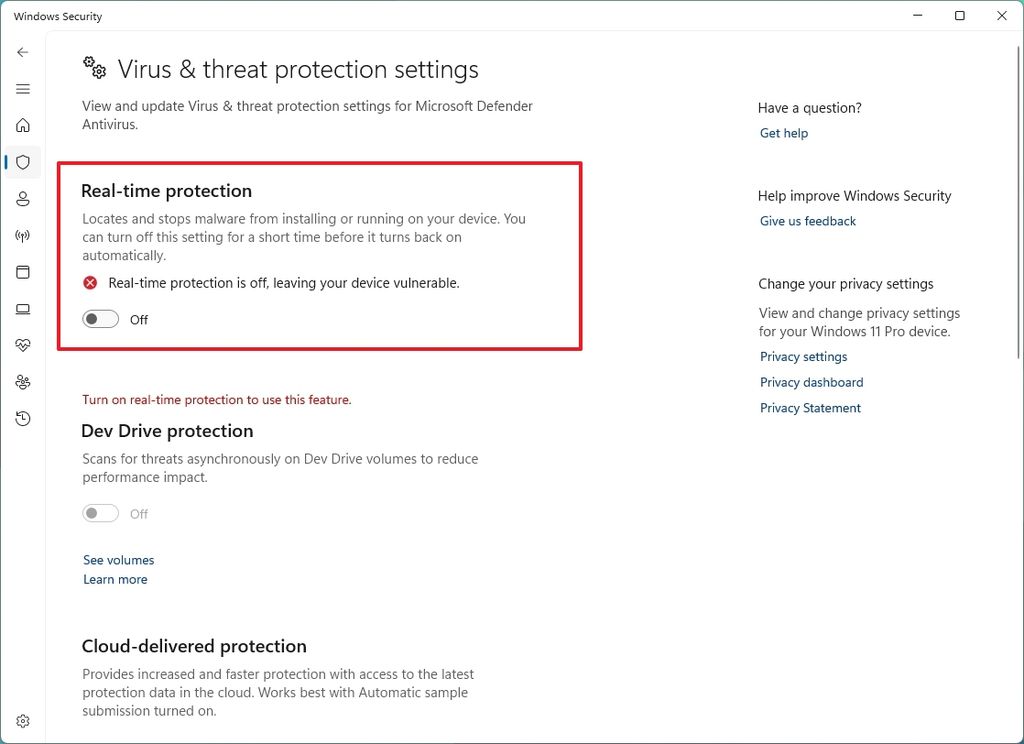This screenshot has height=744, width=1024.
Task: Open the Privacy Statement
Action: [810, 407]
